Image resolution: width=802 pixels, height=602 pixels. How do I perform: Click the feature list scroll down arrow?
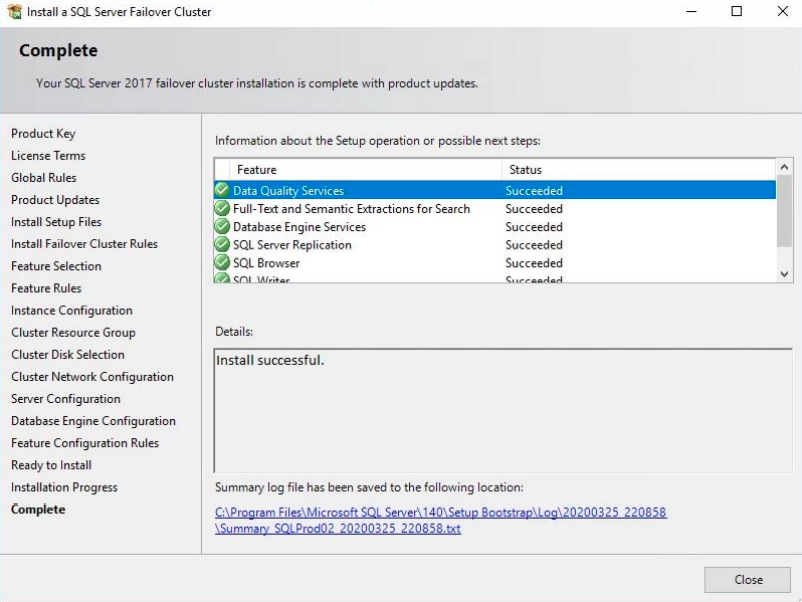[x=784, y=274]
